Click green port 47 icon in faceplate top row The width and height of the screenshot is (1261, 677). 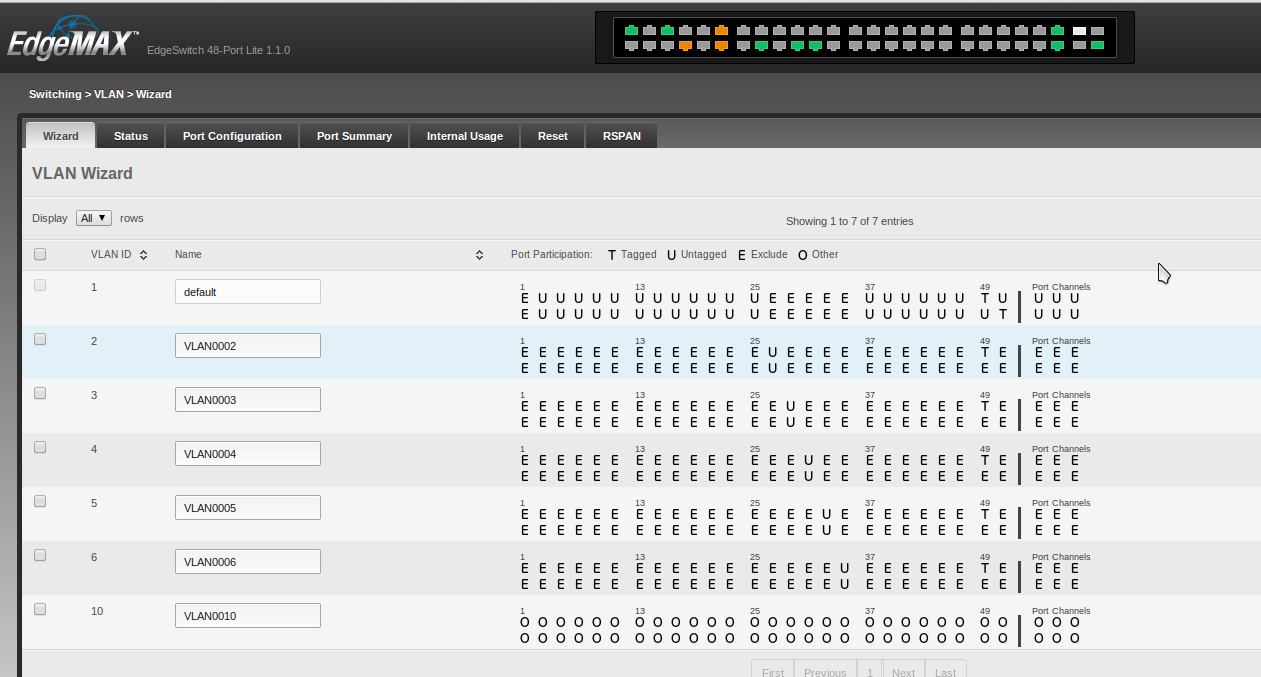coord(1057,30)
